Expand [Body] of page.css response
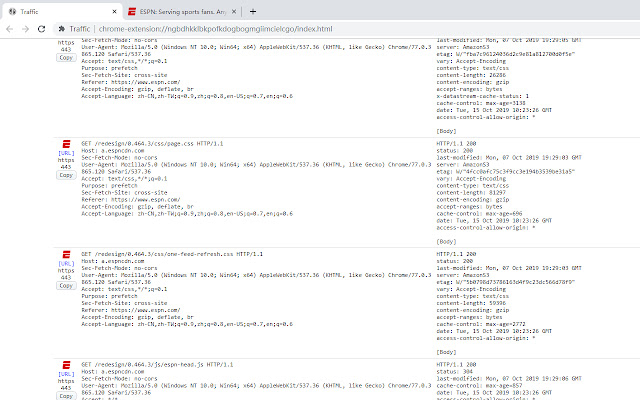 tap(449, 241)
